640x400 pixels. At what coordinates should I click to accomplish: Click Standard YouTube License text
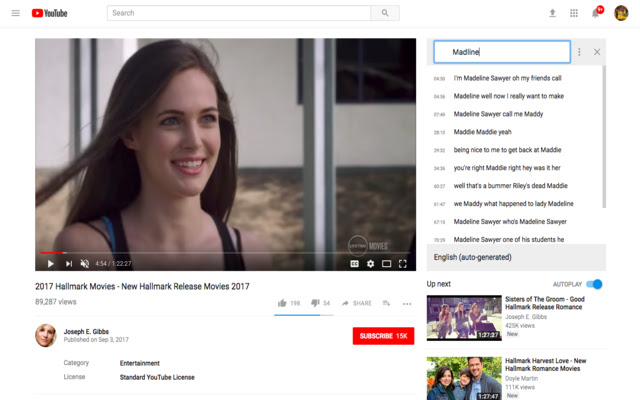coord(157,377)
